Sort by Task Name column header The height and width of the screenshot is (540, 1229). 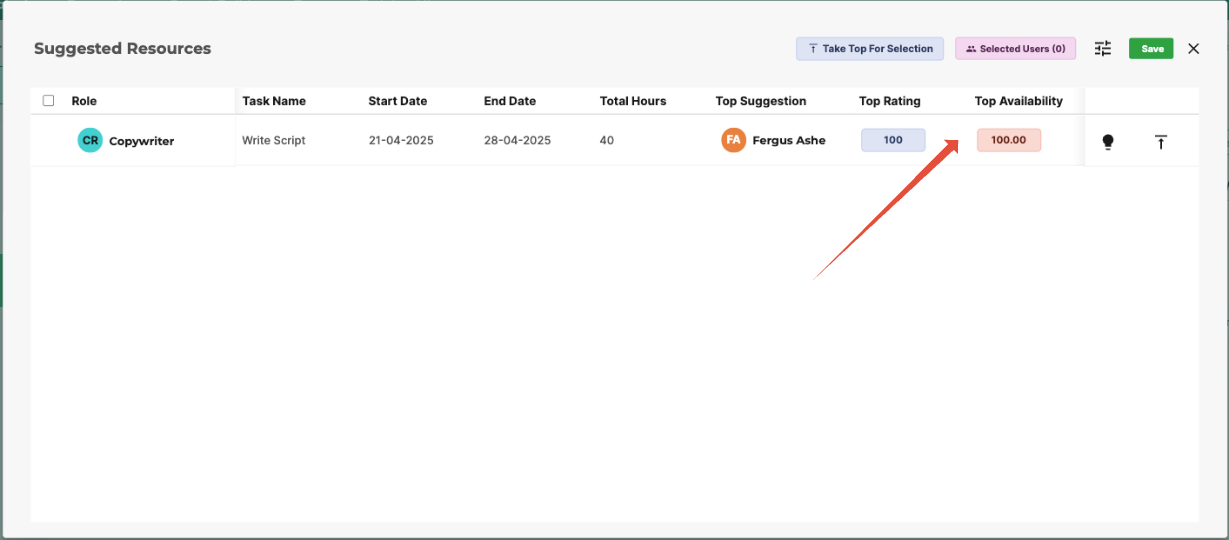(x=274, y=101)
